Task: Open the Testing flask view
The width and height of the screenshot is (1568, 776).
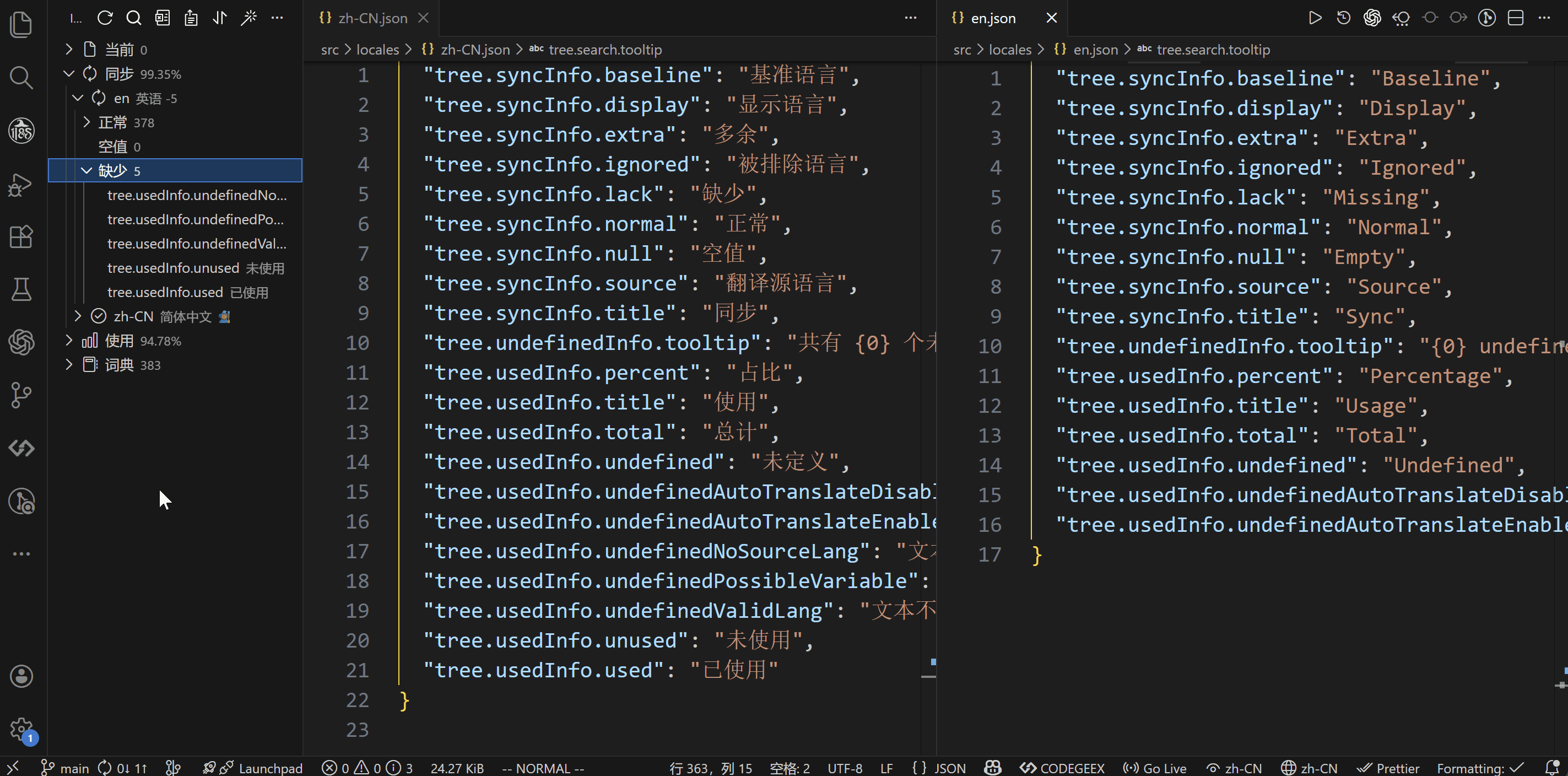Action: coord(21,289)
